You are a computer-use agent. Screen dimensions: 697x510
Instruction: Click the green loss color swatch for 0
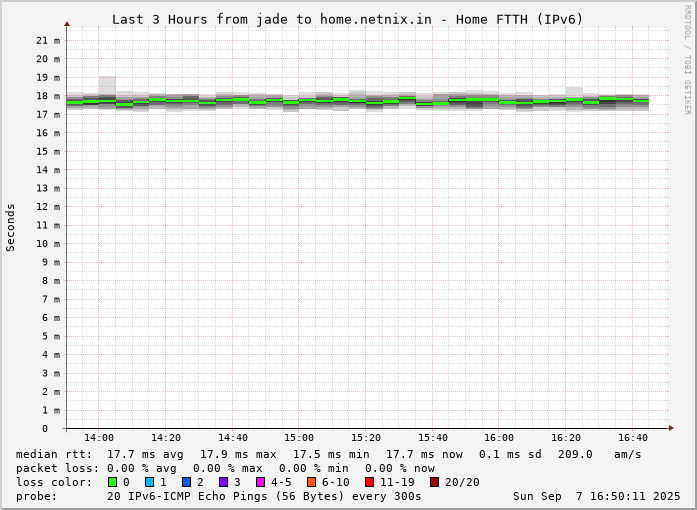112,482
